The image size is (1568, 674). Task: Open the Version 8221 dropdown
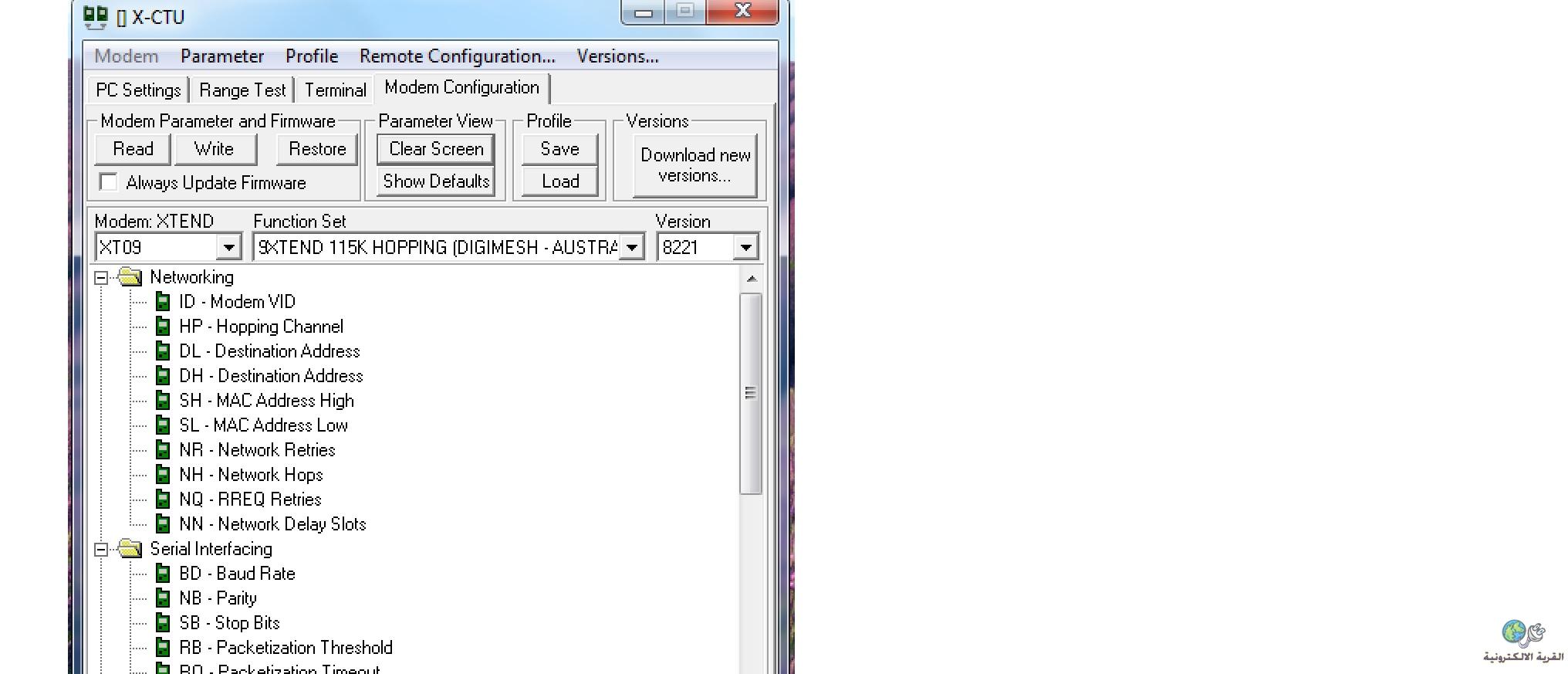[x=745, y=248]
